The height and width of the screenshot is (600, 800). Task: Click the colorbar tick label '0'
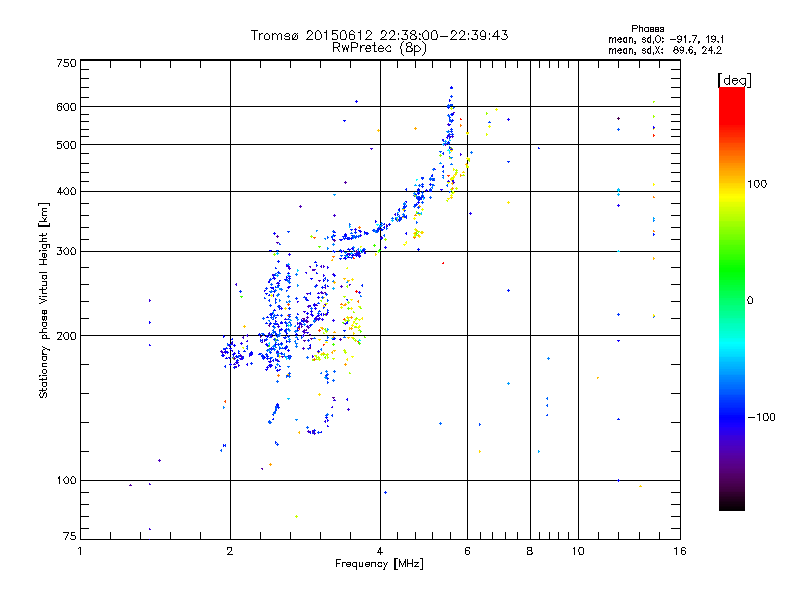pos(750,301)
